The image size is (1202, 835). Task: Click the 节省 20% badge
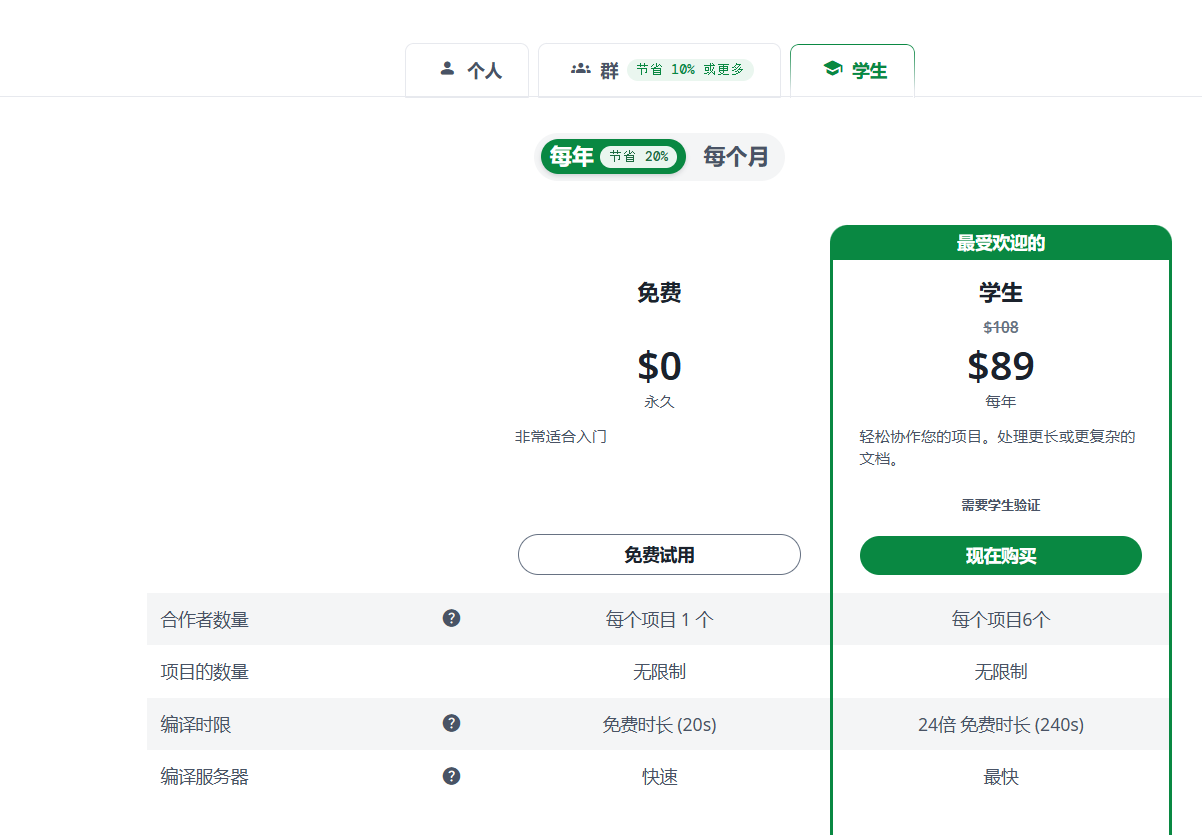pyautogui.click(x=639, y=157)
